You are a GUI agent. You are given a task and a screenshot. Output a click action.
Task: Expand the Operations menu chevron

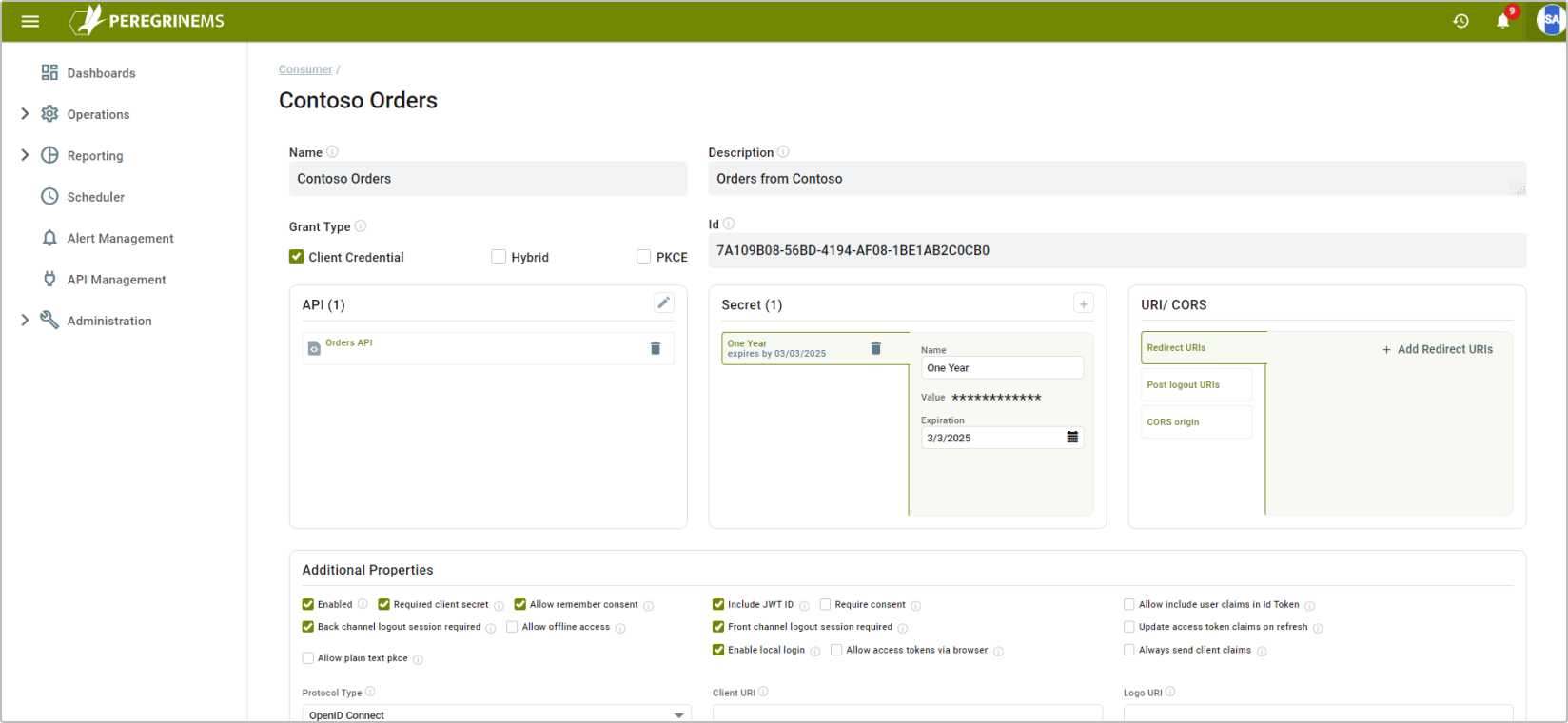pos(25,114)
